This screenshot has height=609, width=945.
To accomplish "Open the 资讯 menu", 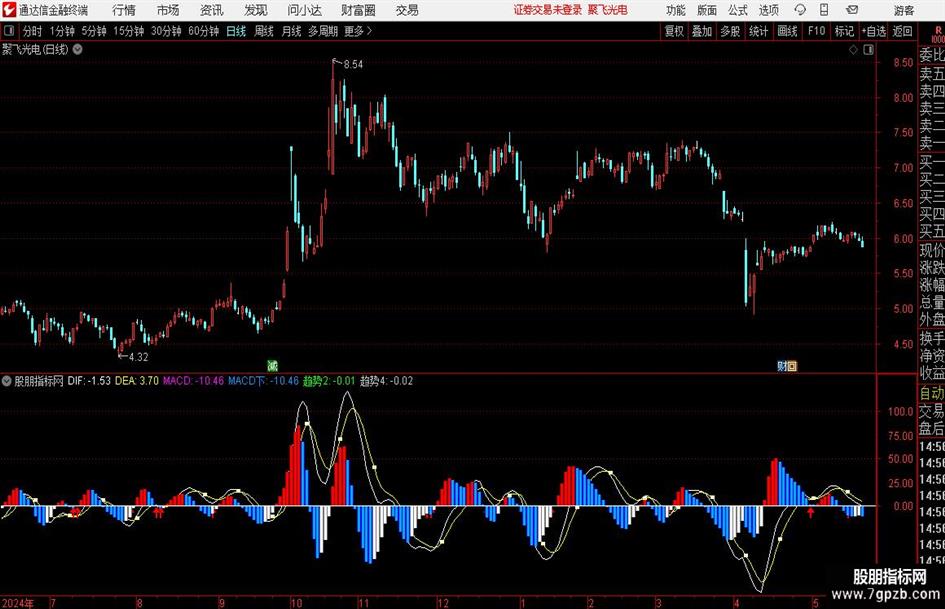I will click(212, 10).
